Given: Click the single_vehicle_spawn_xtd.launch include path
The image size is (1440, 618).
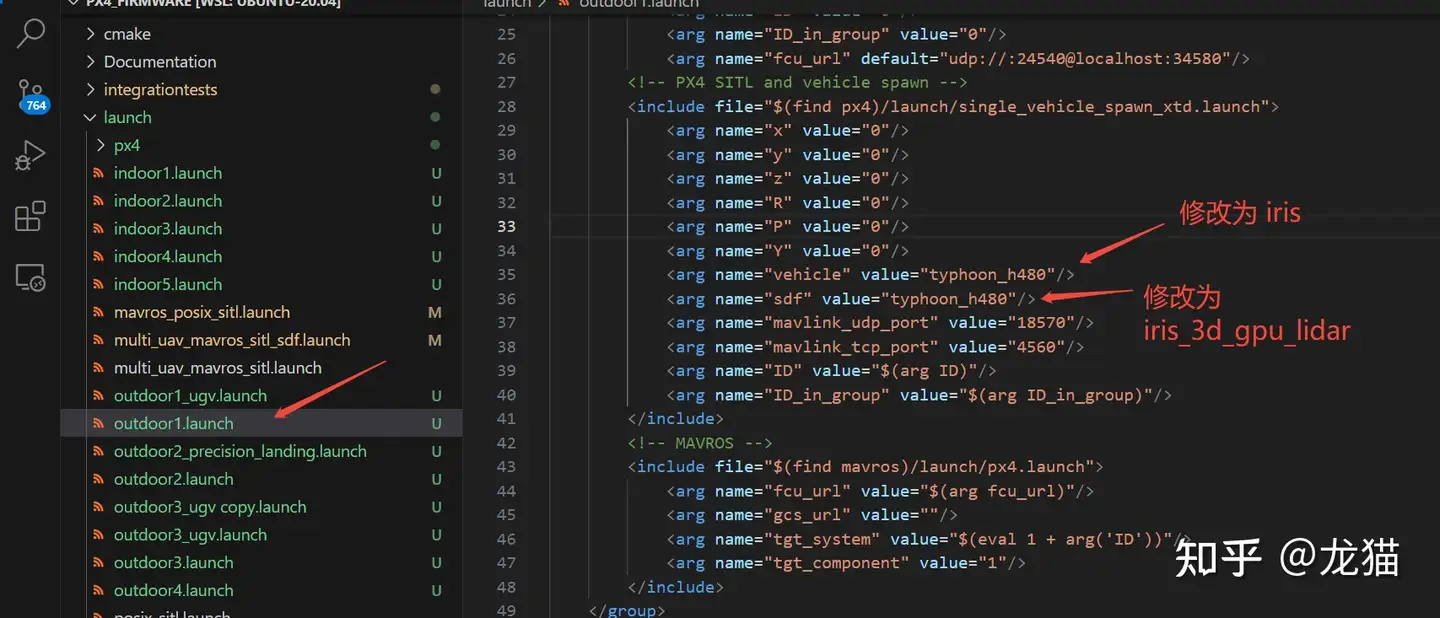Looking at the screenshot, I should pyautogui.click(x=1015, y=107).
